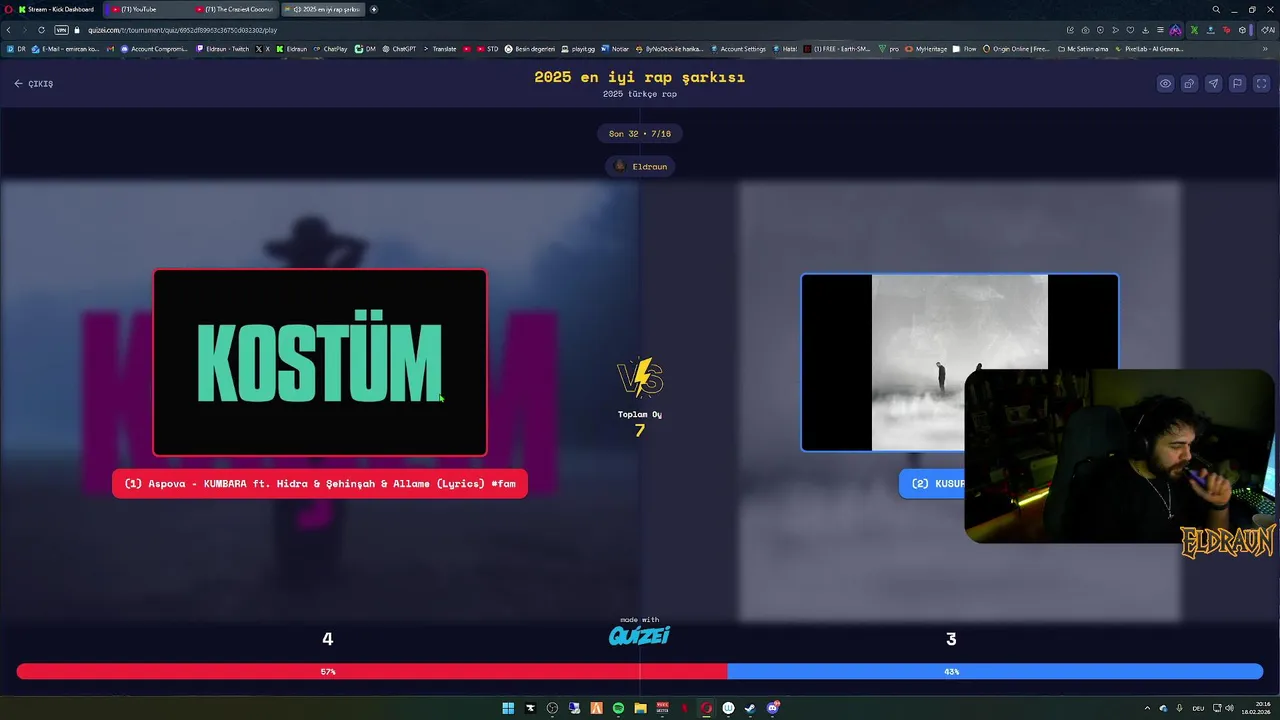This screenshot has width=1280, height=720.
Task: Open the taskbar clock 20:16
Action: [x=1257, y=708]
